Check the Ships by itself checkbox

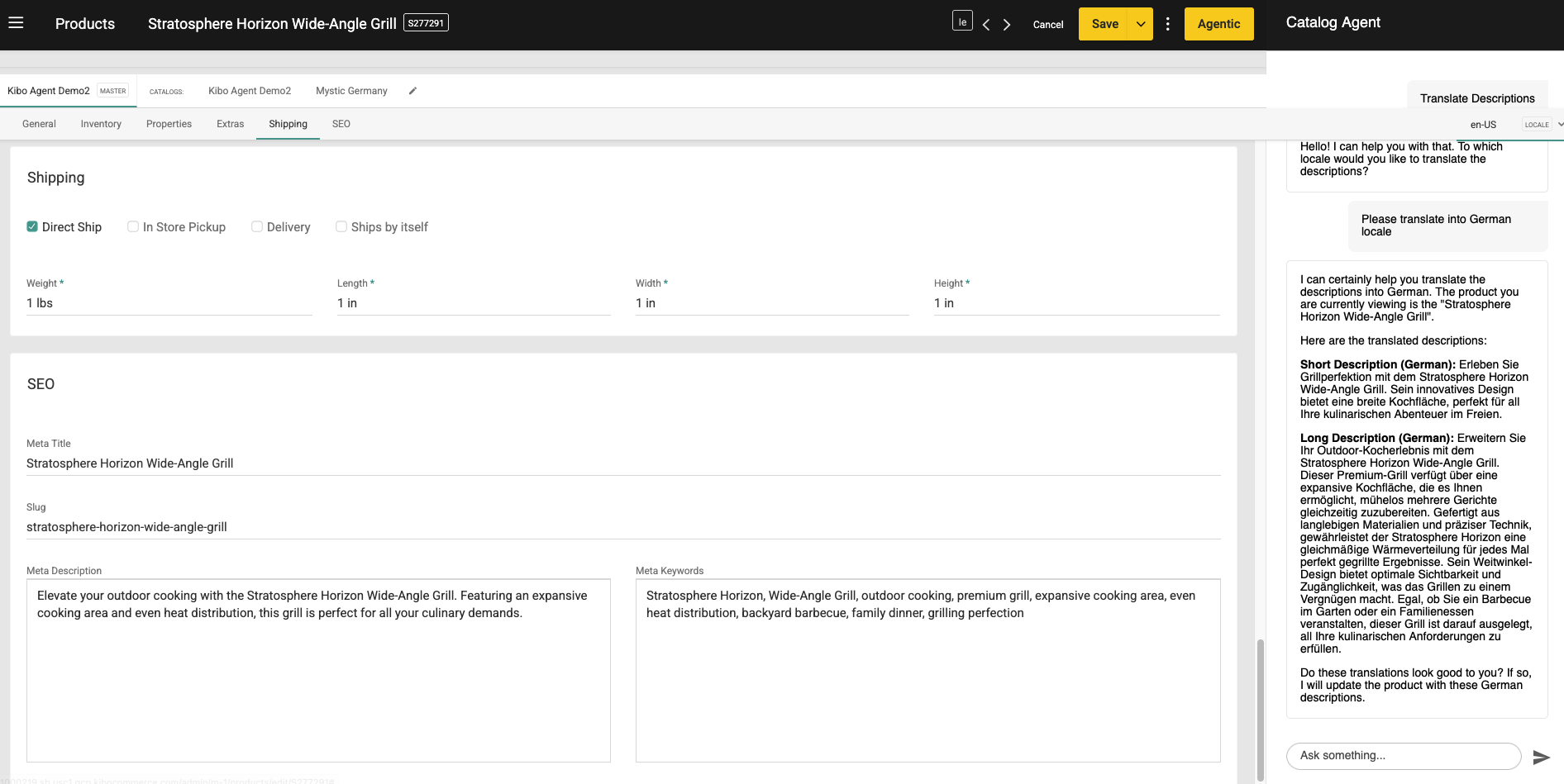tap(341, 226)
